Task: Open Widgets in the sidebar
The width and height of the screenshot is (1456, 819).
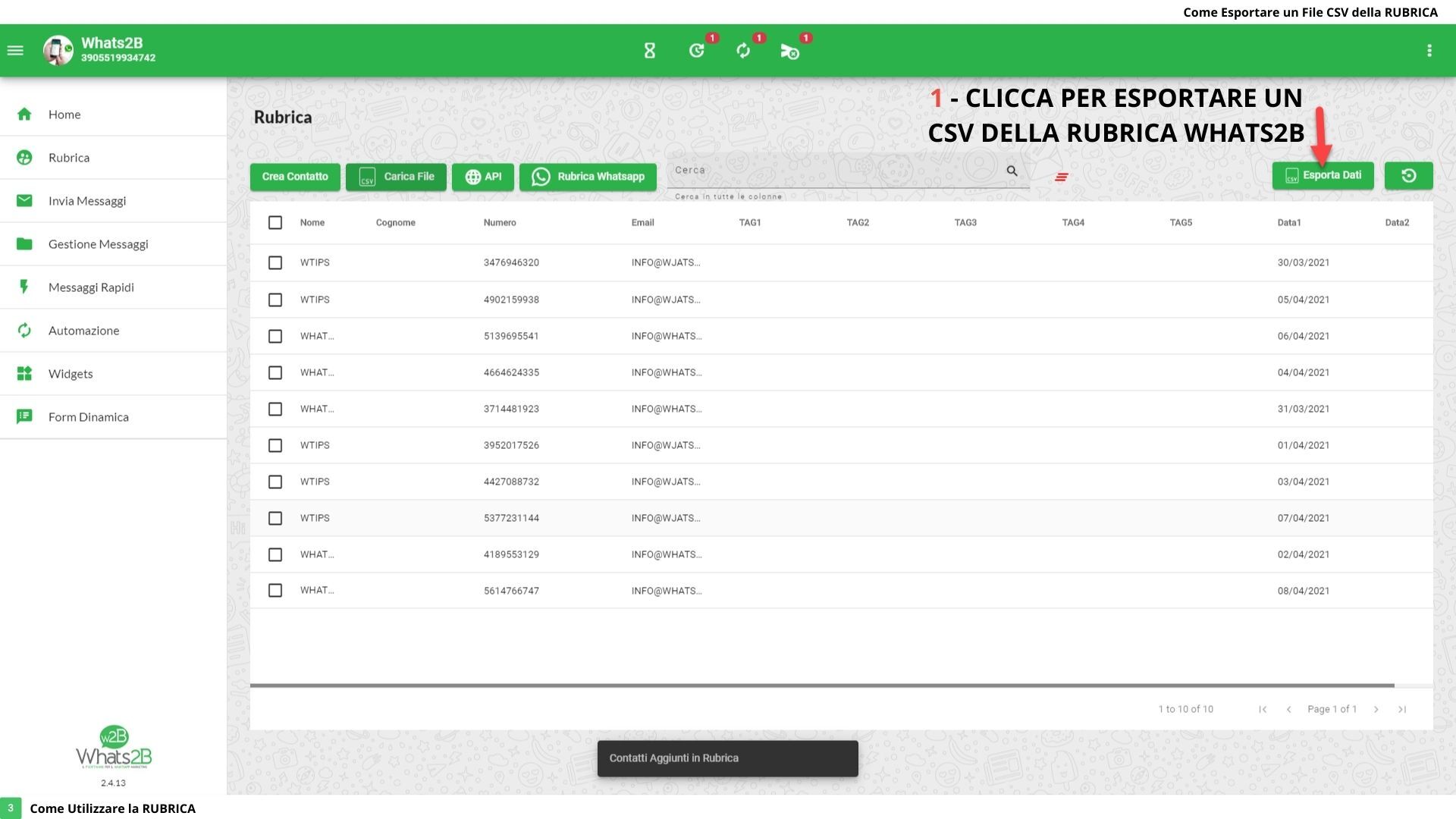Action: point(114,374)
